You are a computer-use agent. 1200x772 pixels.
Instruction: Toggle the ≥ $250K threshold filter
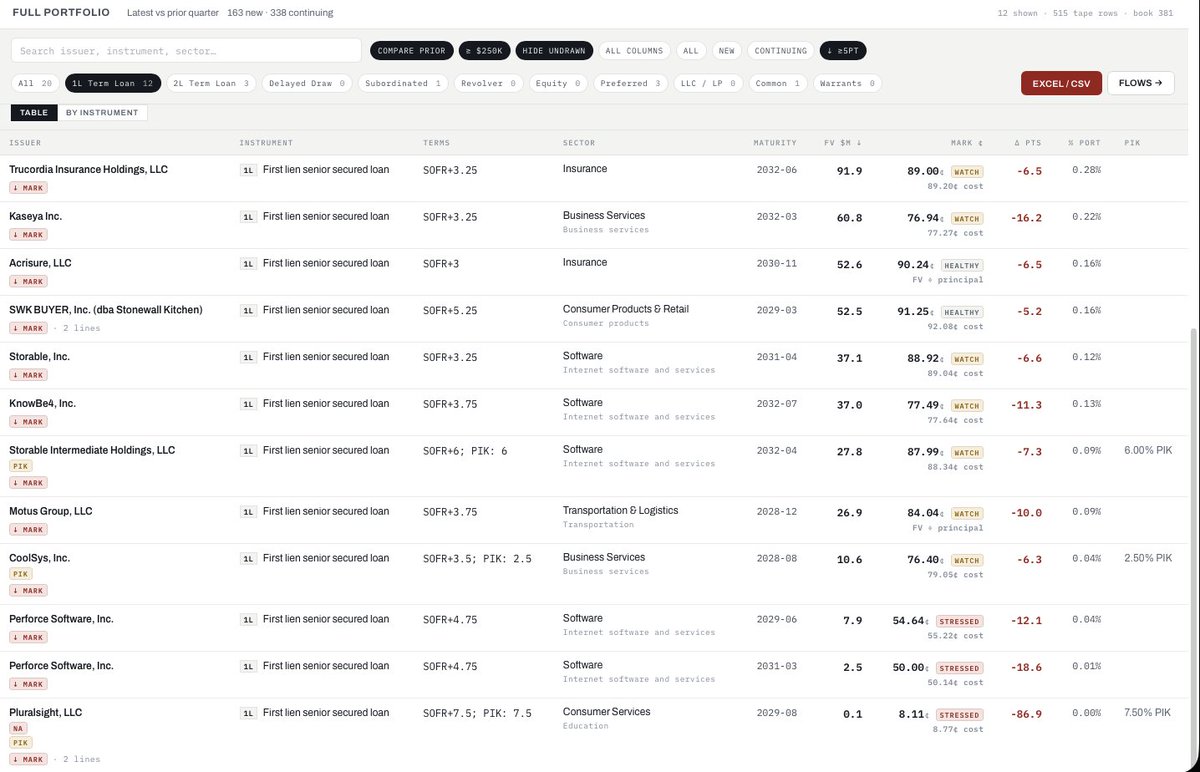486,50
